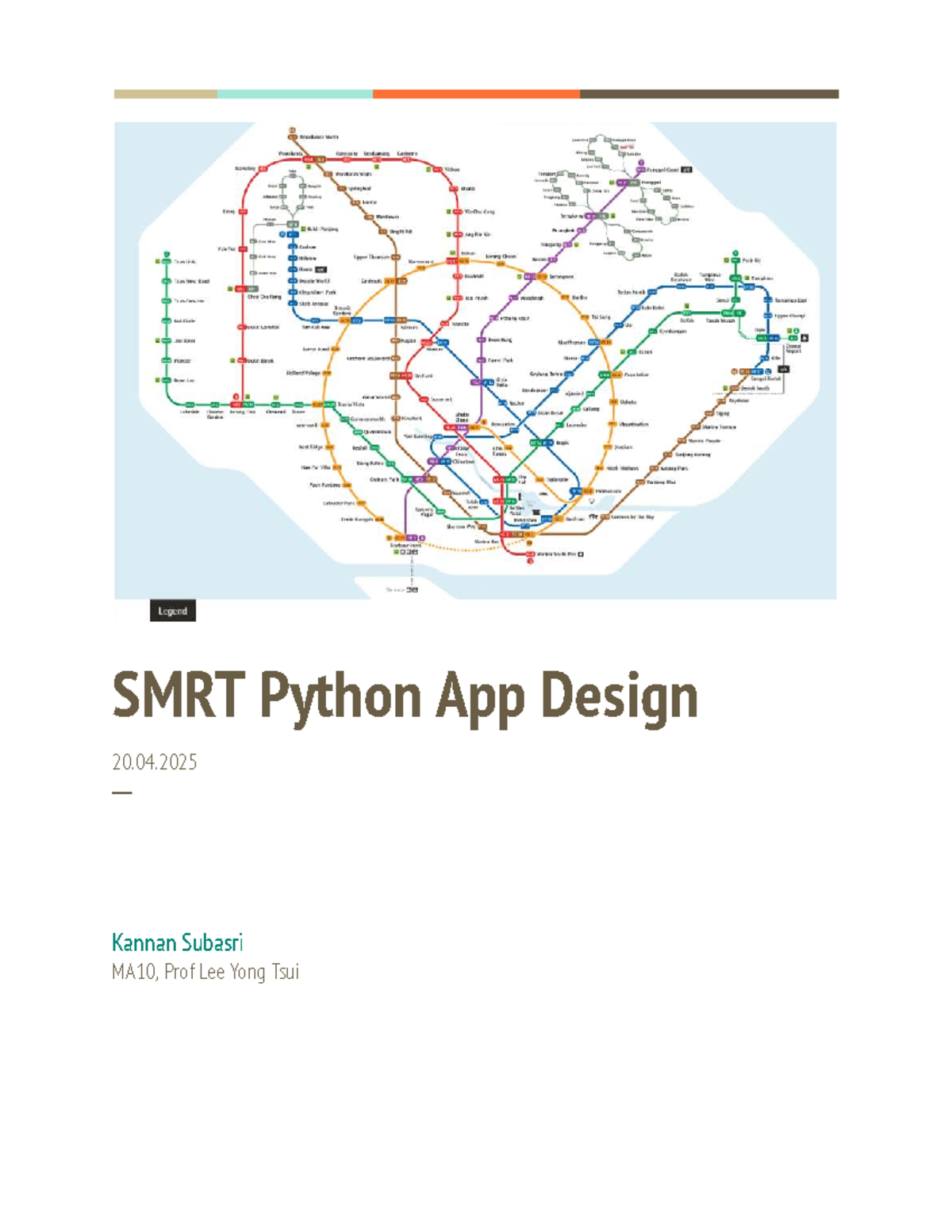Click the Pioneer station label
Screen dimensions: 952x1232
182,360
